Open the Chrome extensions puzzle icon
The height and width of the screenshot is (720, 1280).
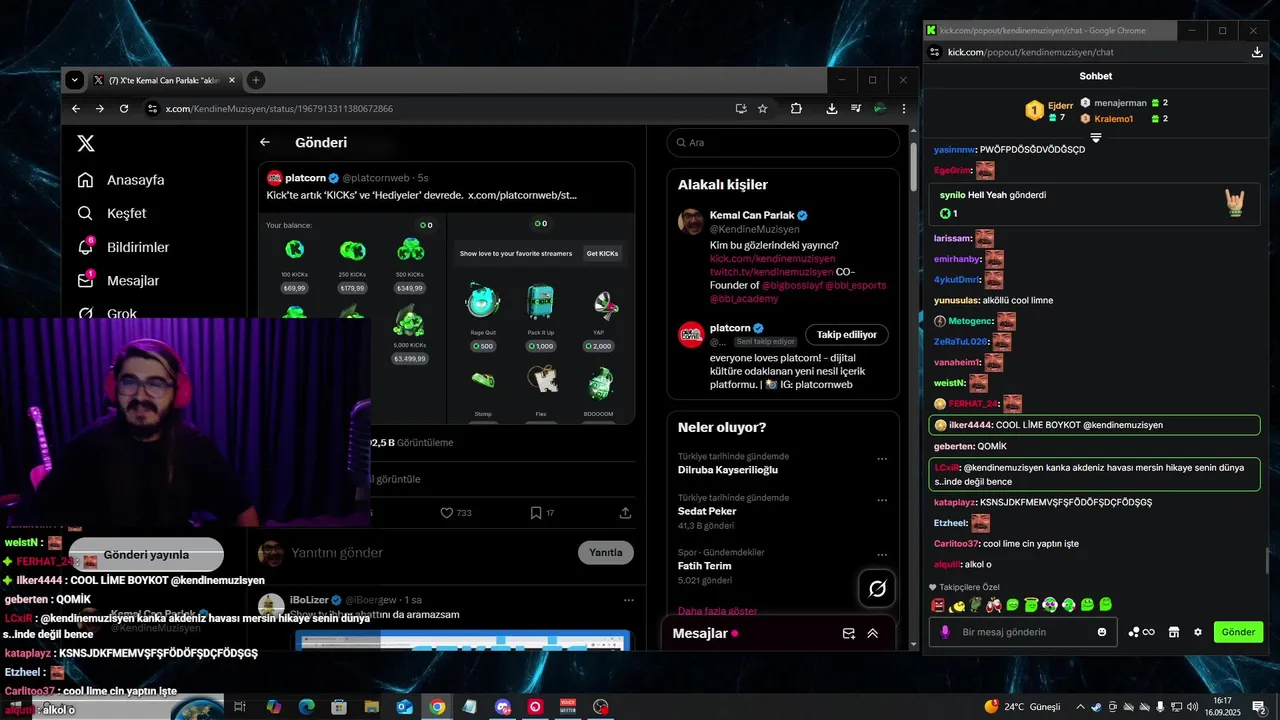(x=796, y=108)
